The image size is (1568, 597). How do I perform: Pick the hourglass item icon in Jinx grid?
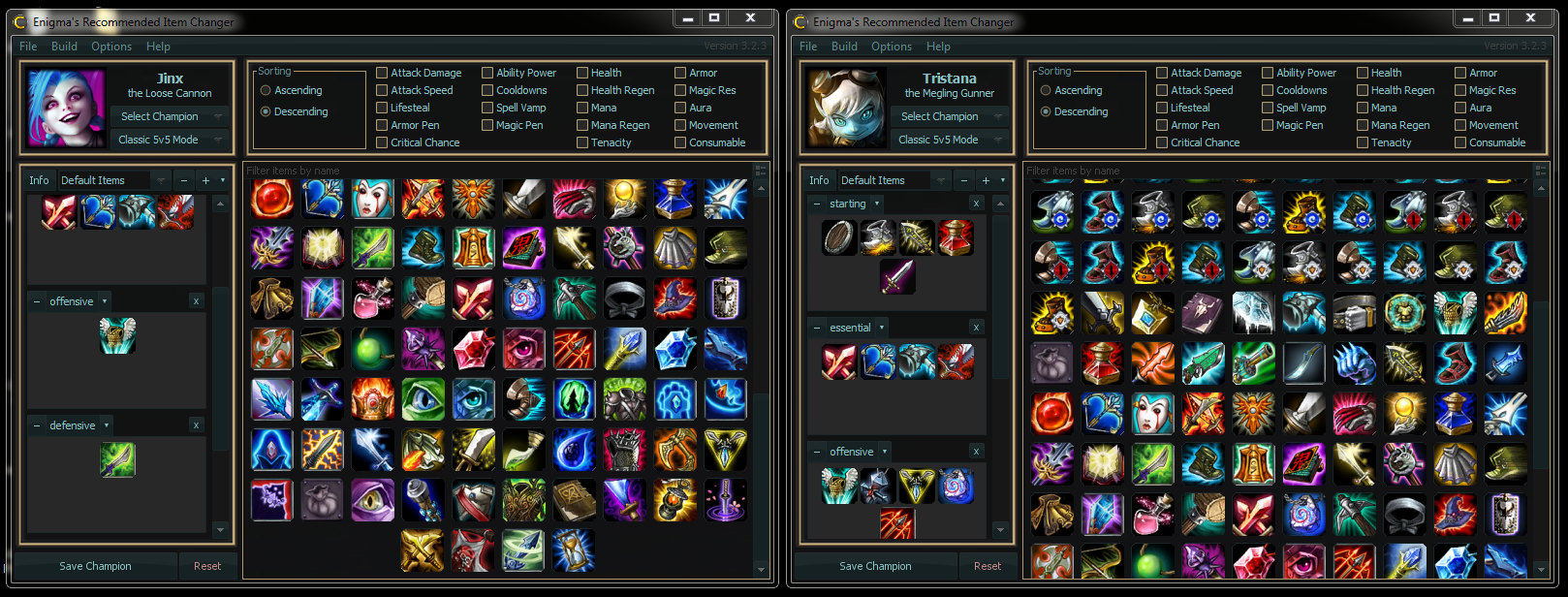[573, 550]
